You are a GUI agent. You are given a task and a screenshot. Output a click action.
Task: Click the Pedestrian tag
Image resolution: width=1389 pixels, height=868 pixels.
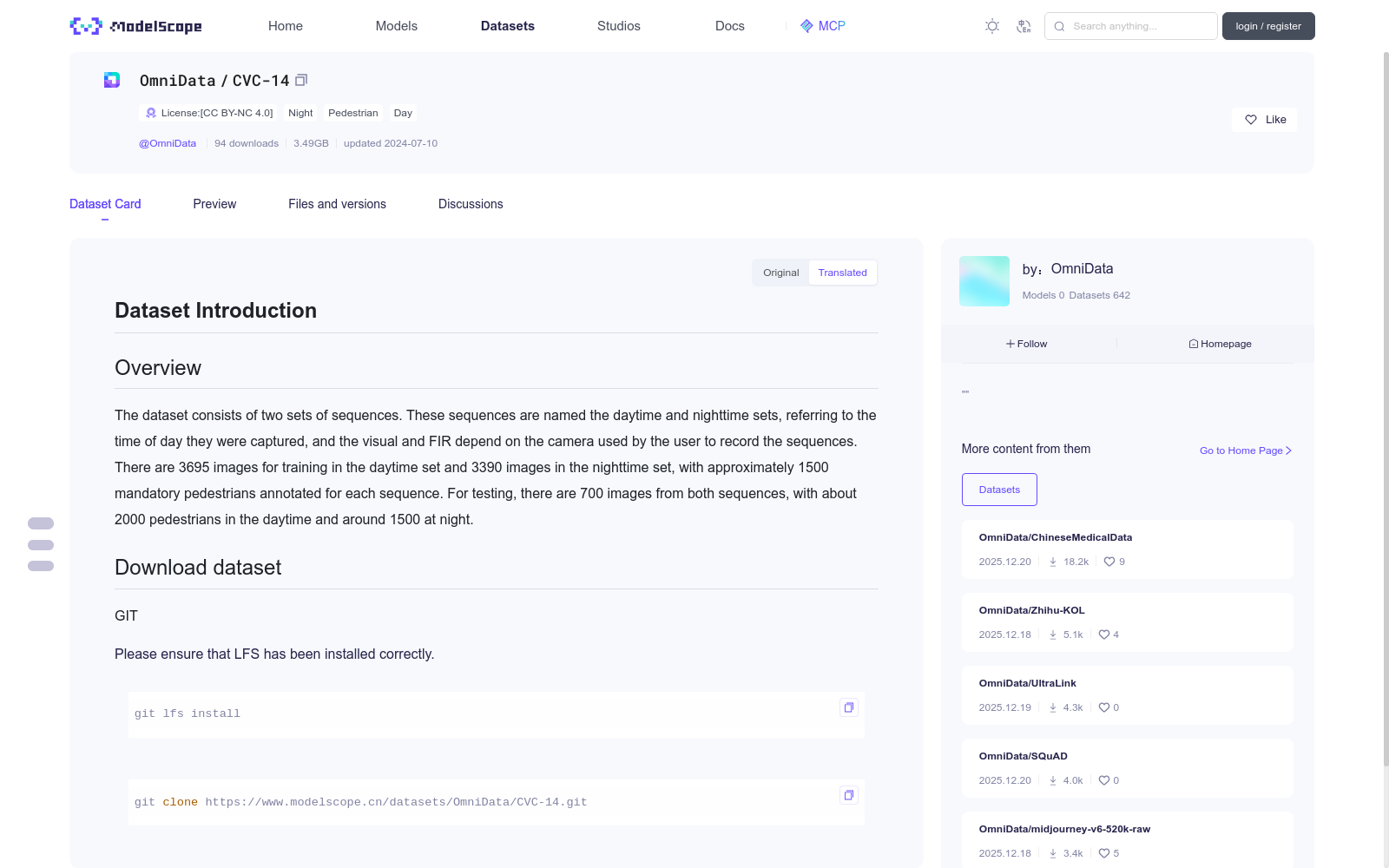[x=353, y=113]
